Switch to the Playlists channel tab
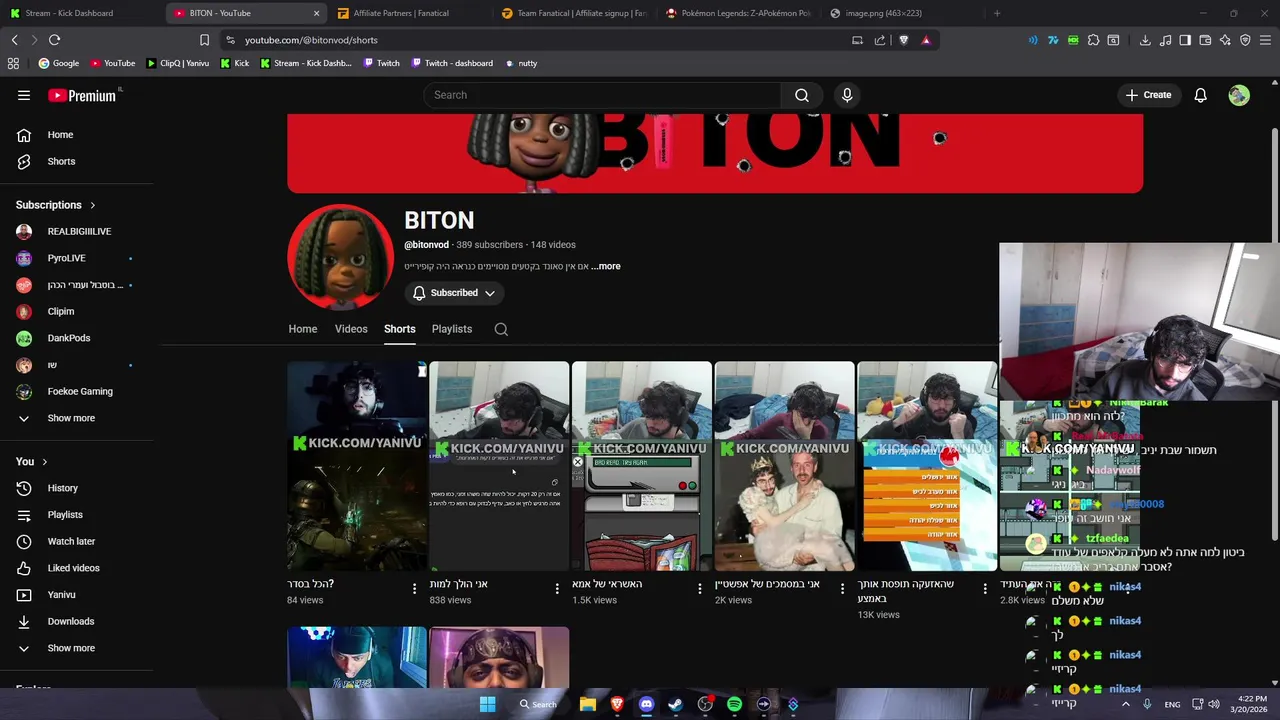 click(x=452, y=329)
